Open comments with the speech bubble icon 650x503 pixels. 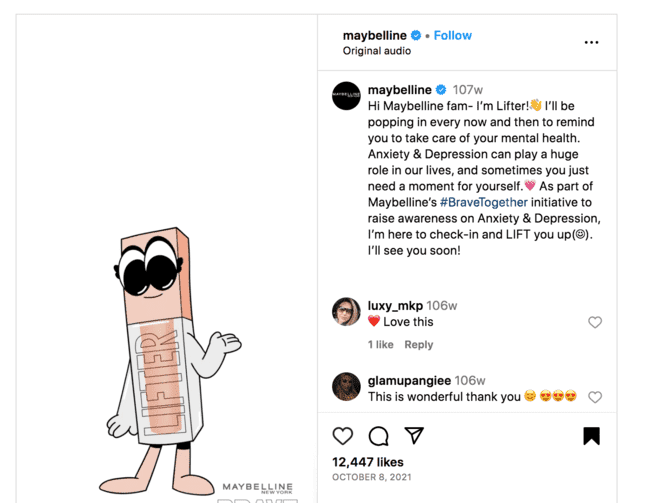[x=378, y=436]
